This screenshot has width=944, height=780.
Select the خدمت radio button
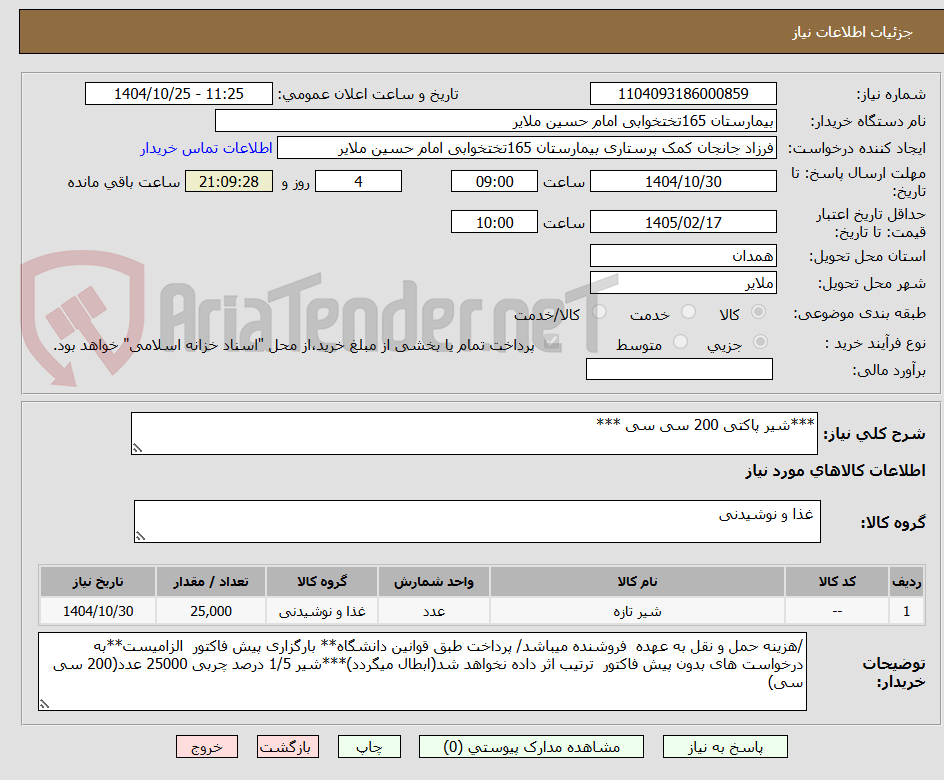[688, 312]
